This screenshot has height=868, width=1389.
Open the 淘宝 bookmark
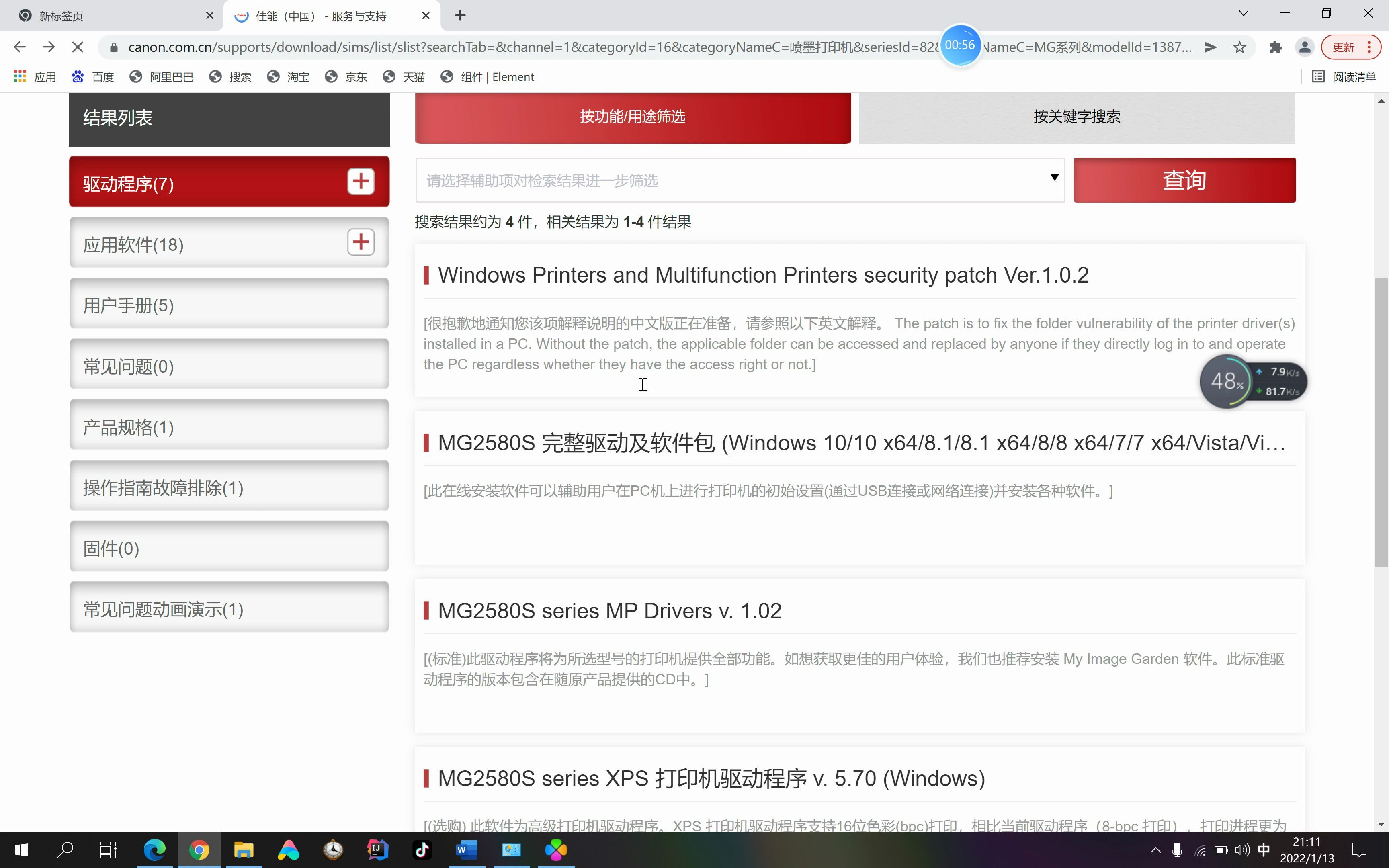point(288,77)
